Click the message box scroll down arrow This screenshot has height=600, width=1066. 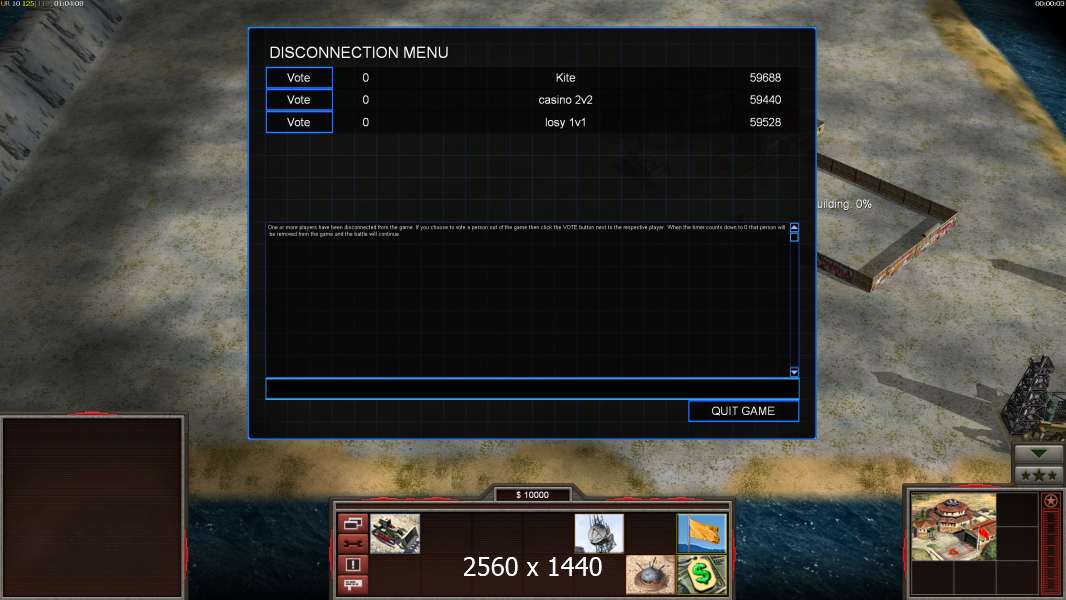point(794,372)
